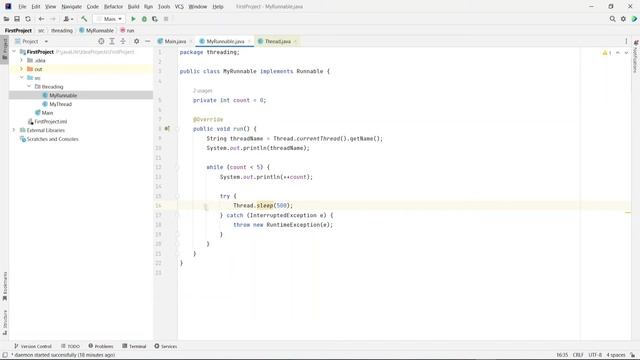This screenshot has height=360, width=640.
Task: Click the override gutter icon beside run method
Action: 167,129
